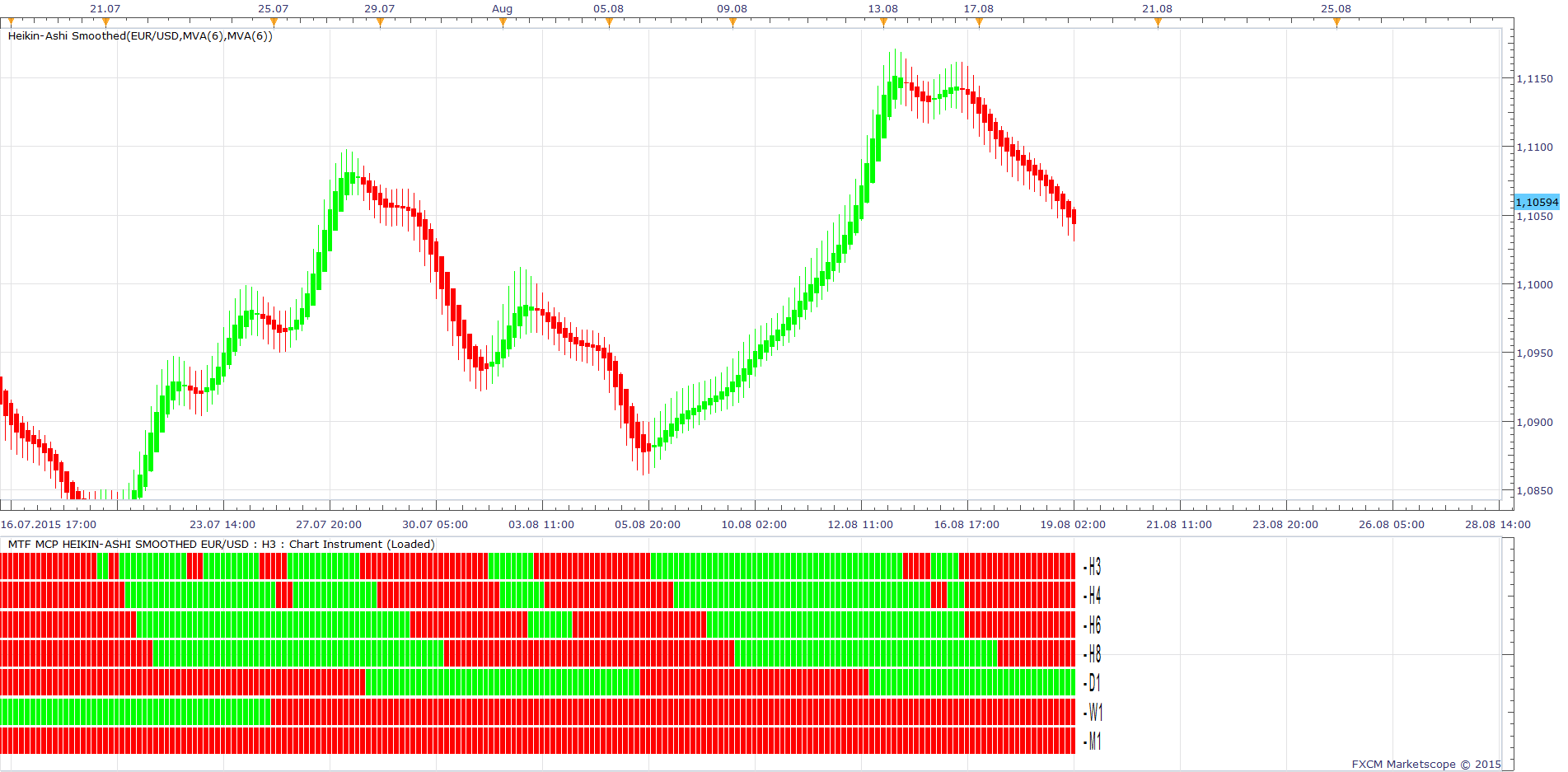Click the orange day marker below 25.07

(274, 22)
